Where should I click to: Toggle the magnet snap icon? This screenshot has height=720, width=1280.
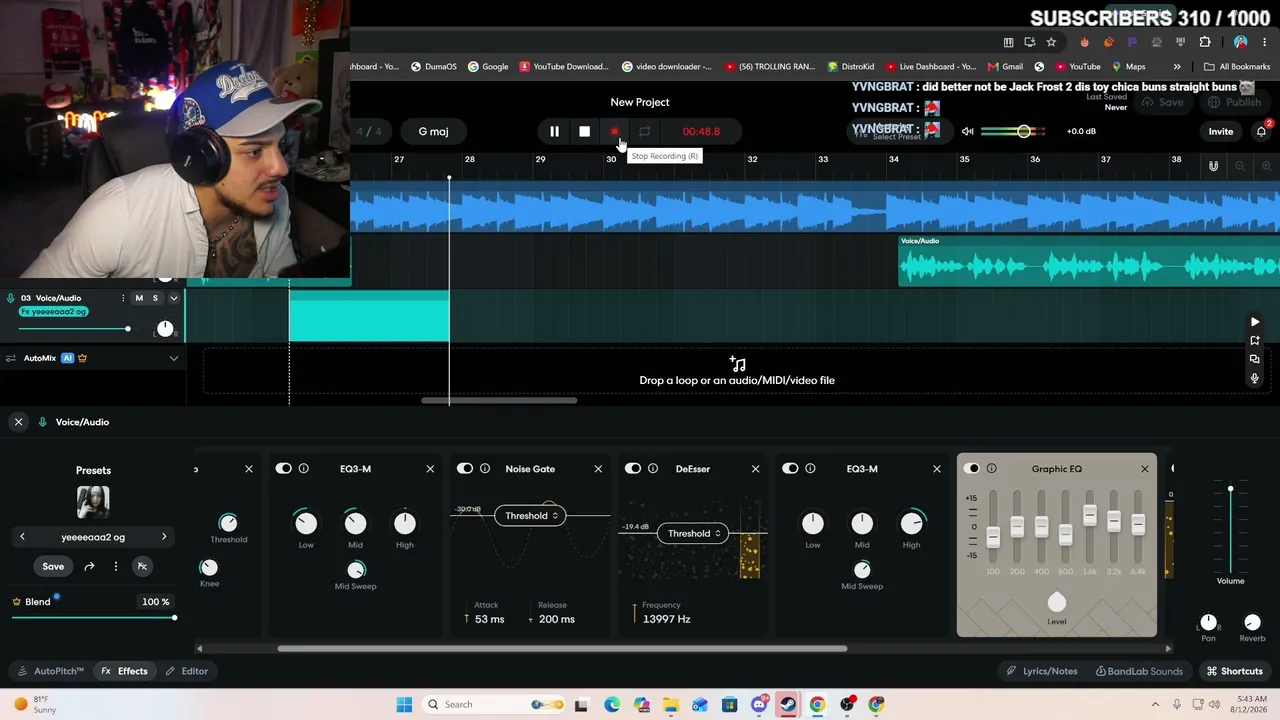coord(1213,166)
